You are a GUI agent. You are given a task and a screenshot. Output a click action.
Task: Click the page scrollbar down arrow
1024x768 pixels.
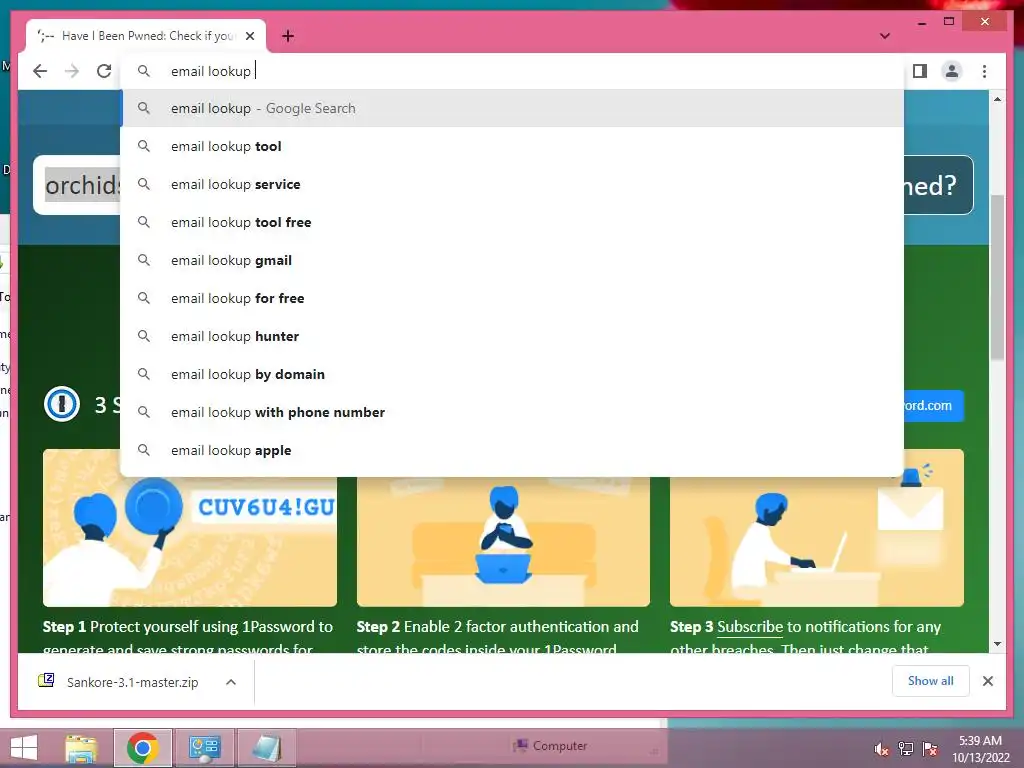(997, 644)
